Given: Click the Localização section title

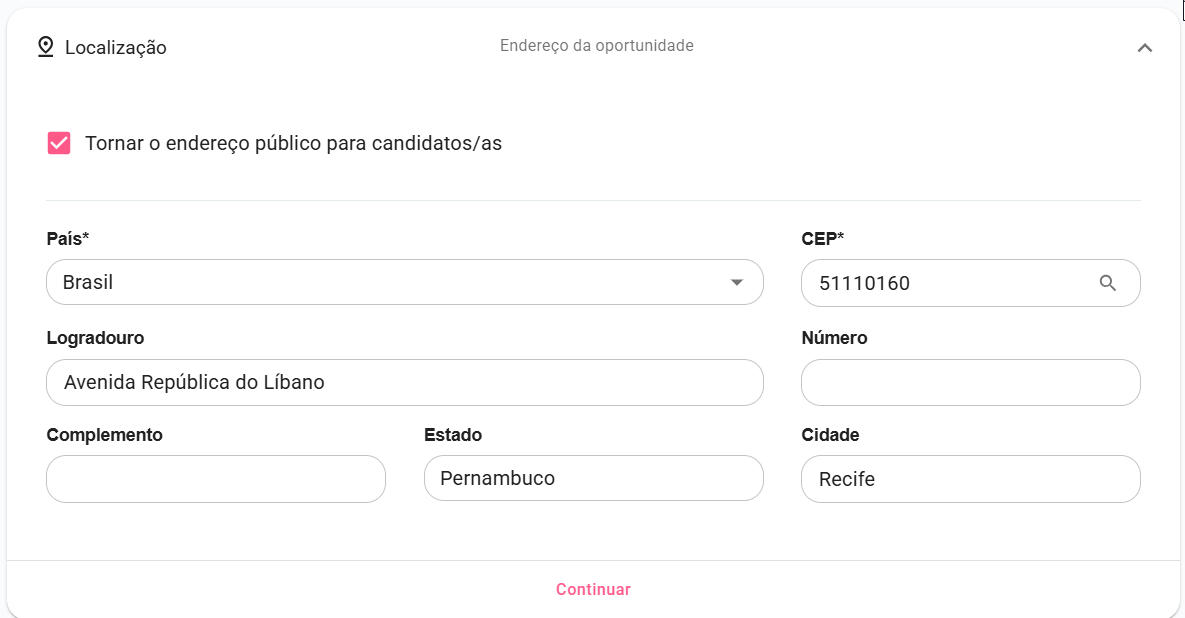Looking at the screenshot, I should 116,47.
